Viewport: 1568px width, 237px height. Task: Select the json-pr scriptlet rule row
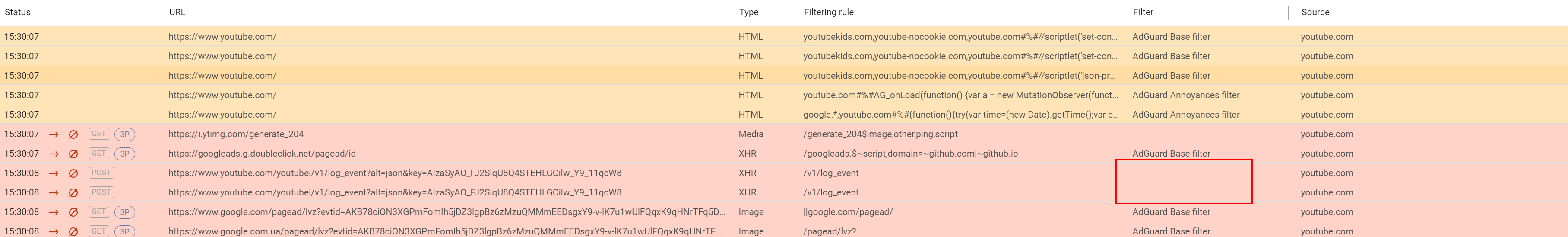(x=784, y=76)
